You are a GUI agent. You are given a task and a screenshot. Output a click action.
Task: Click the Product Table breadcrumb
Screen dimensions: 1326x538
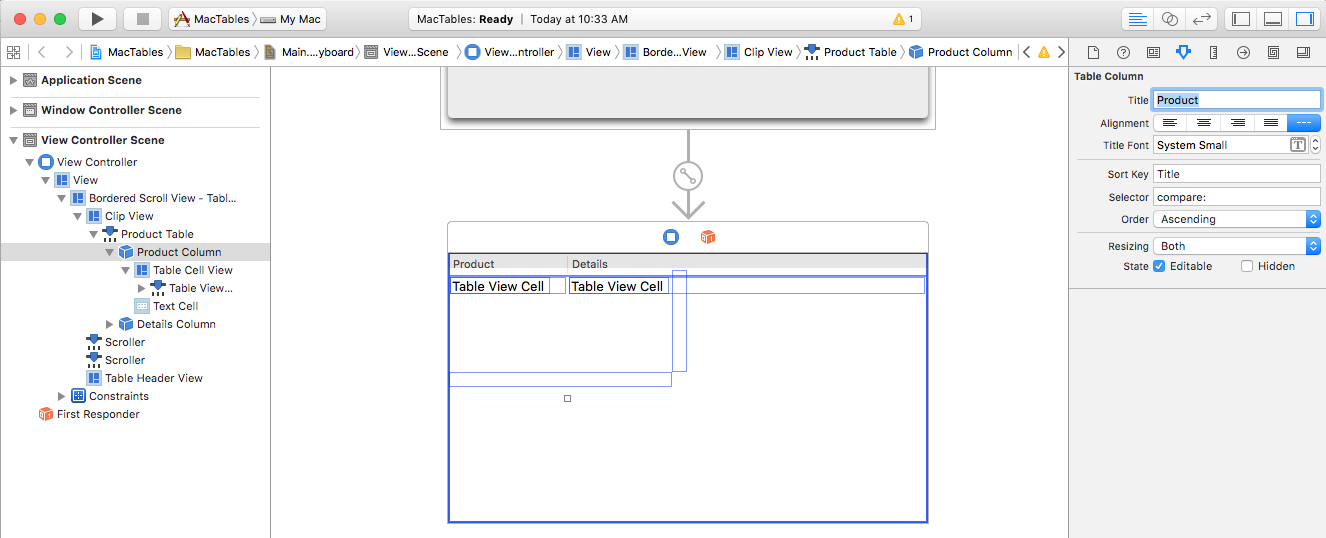pos(851,52)
